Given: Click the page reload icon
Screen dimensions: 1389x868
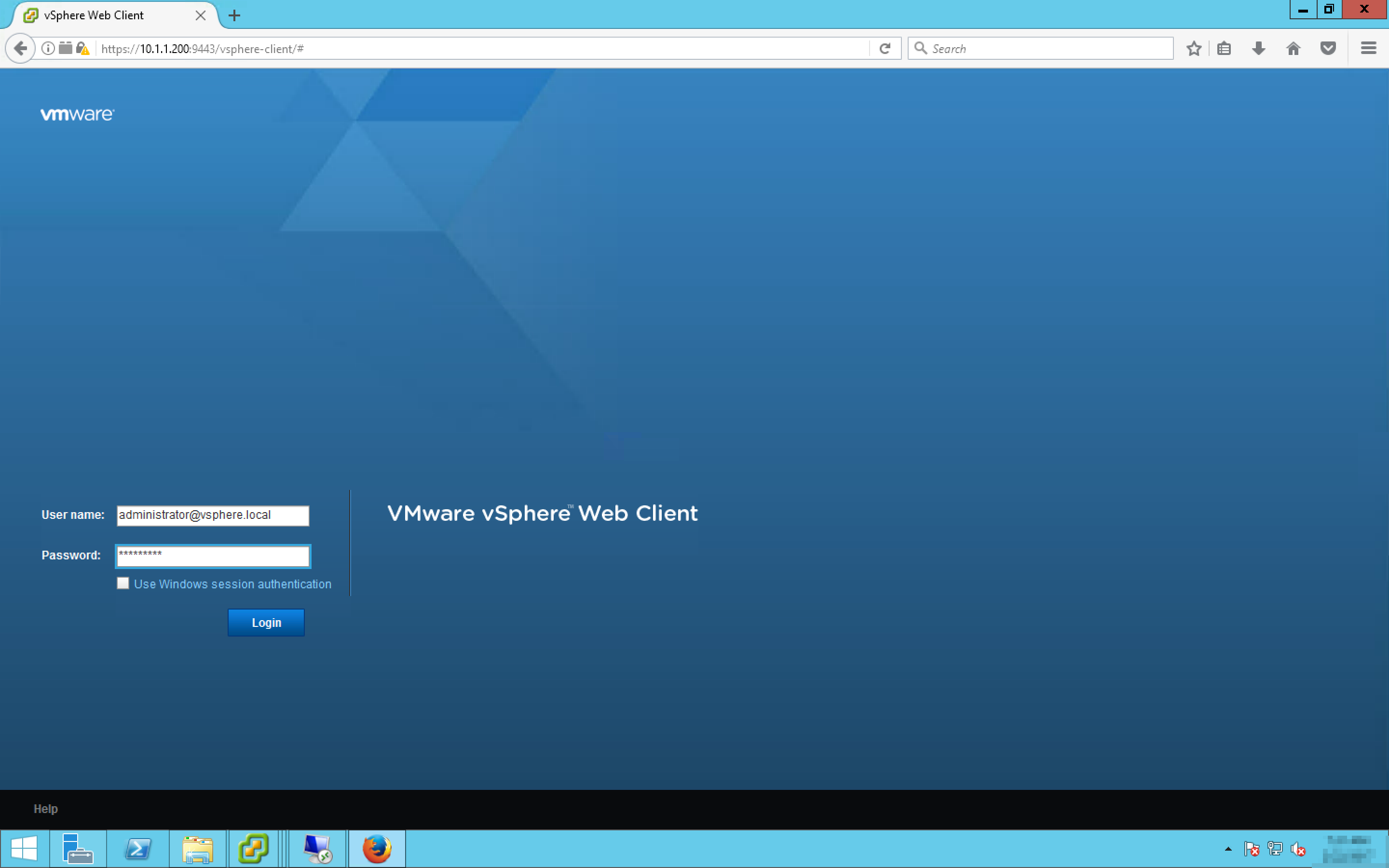Looking at the screenshot, I should 885,48.
